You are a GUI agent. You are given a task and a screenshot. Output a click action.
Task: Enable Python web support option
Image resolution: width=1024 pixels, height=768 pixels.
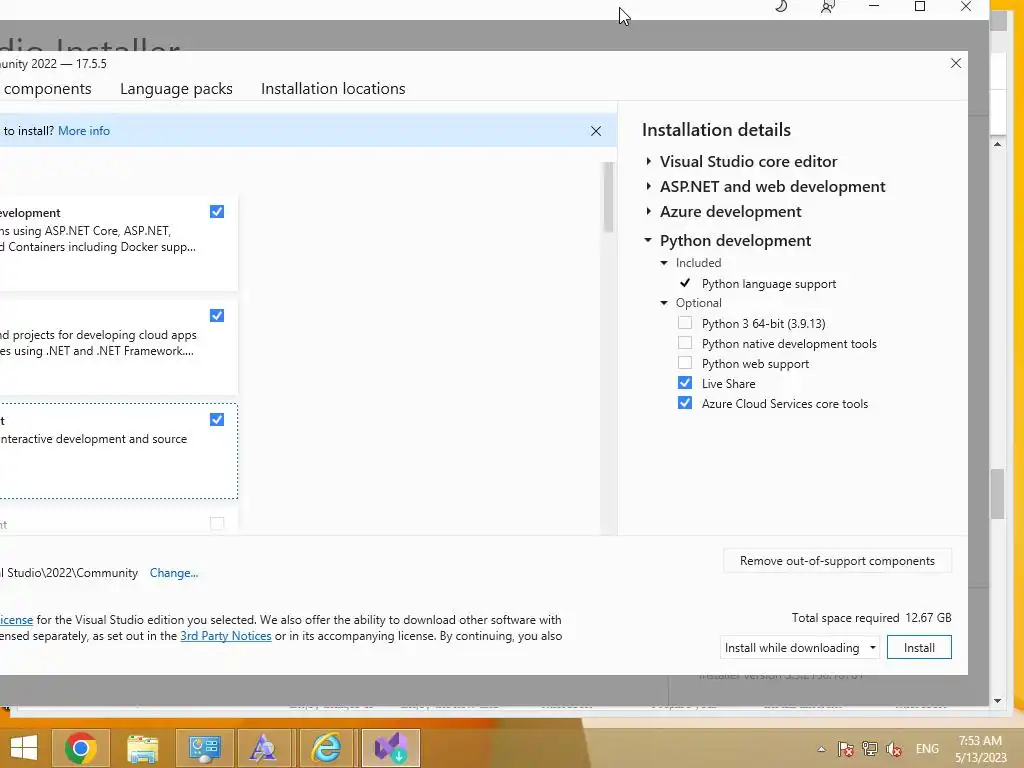coord(684,363)
